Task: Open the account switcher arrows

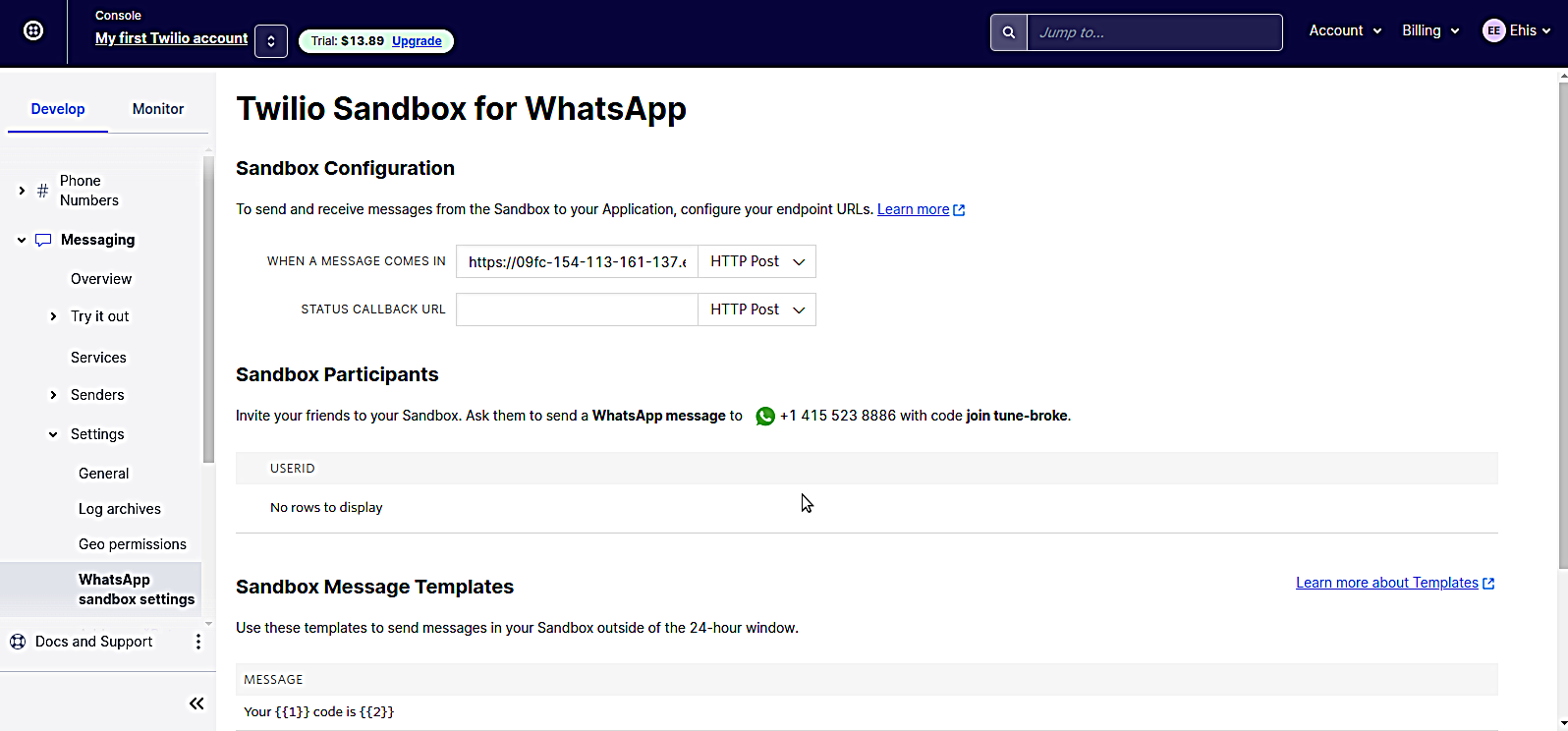Action: tap(271, 41)
